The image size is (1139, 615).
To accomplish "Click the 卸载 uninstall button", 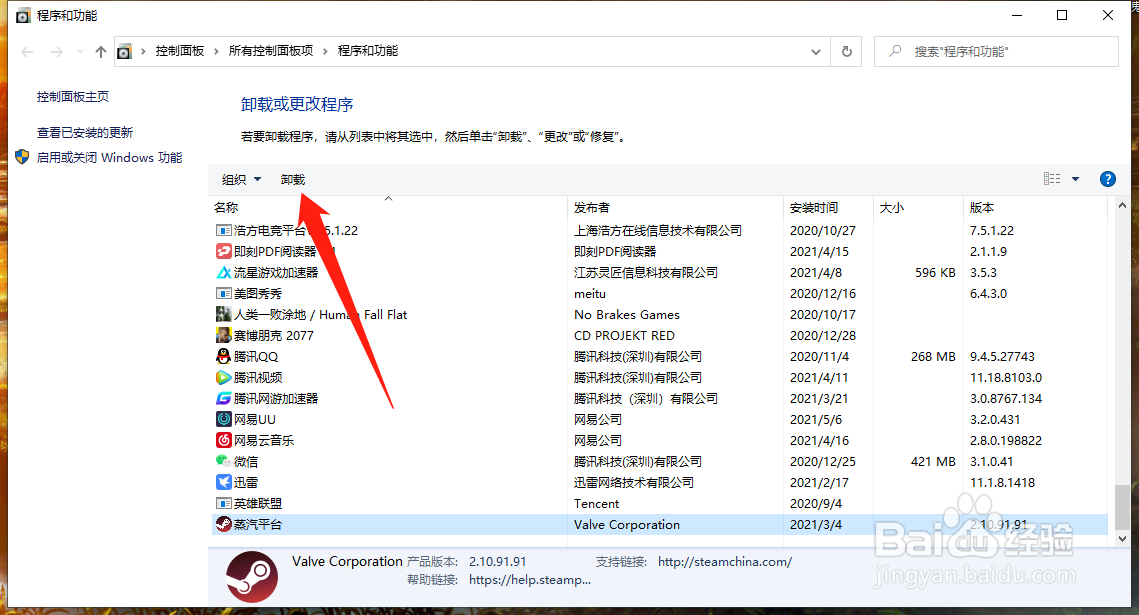I will [x=292, y=179].
